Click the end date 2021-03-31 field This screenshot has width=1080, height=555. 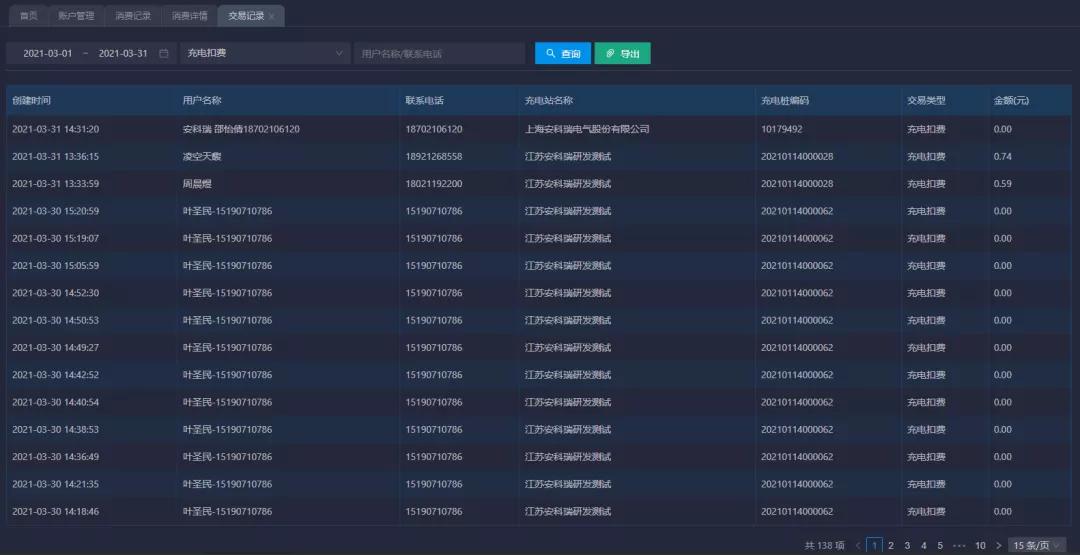pos(123,53)
